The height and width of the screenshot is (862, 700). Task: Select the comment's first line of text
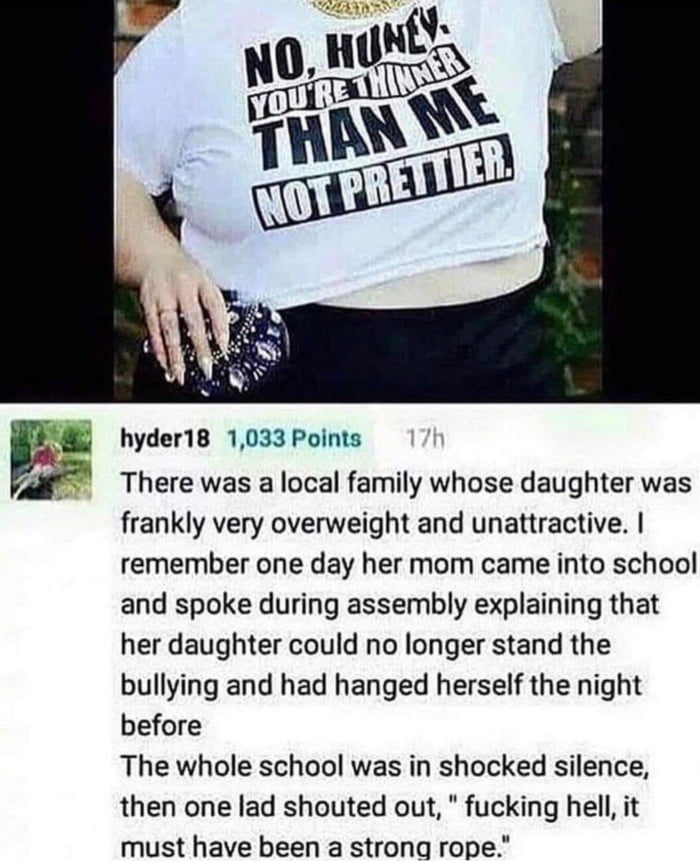pos(406,484)
